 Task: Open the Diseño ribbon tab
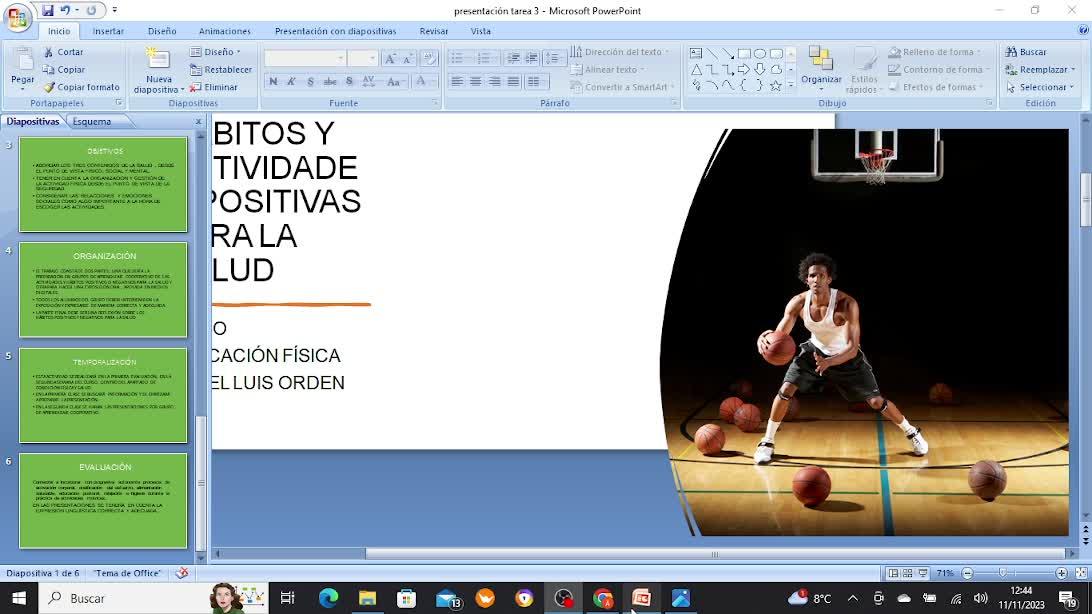[x=162, y=31]
